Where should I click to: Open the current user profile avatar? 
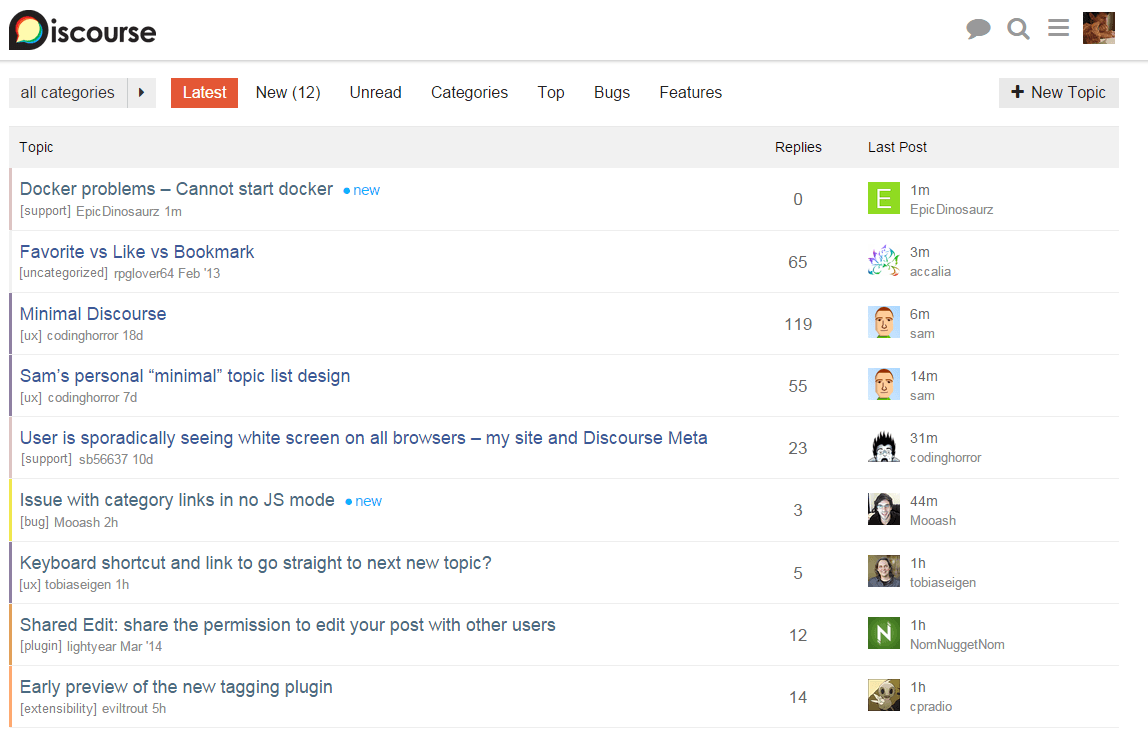(x=1098, y=28)
